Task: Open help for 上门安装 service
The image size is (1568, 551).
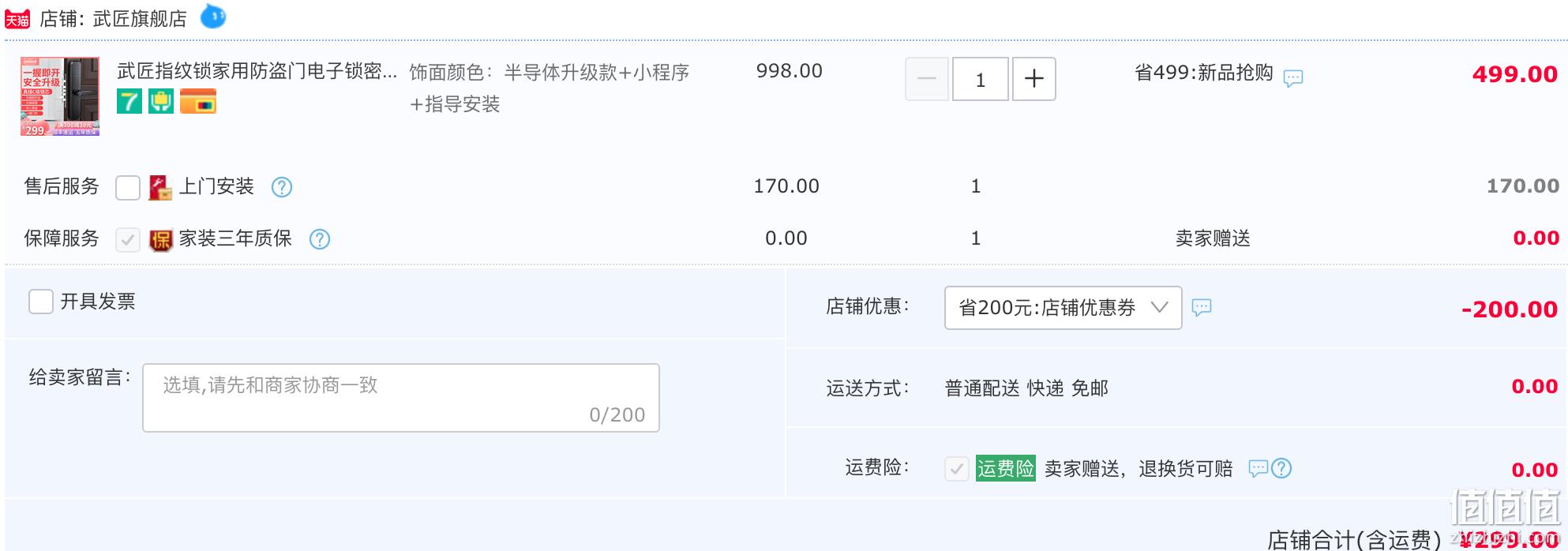Action: point(282,187)
